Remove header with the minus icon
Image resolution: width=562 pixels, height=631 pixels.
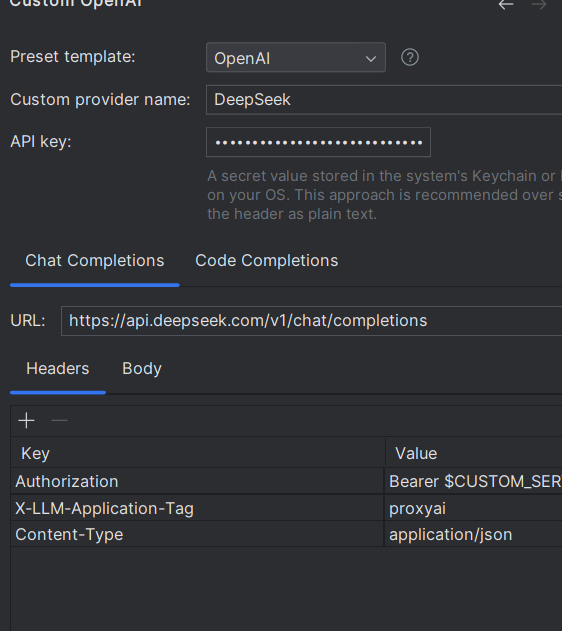point(59,421)
